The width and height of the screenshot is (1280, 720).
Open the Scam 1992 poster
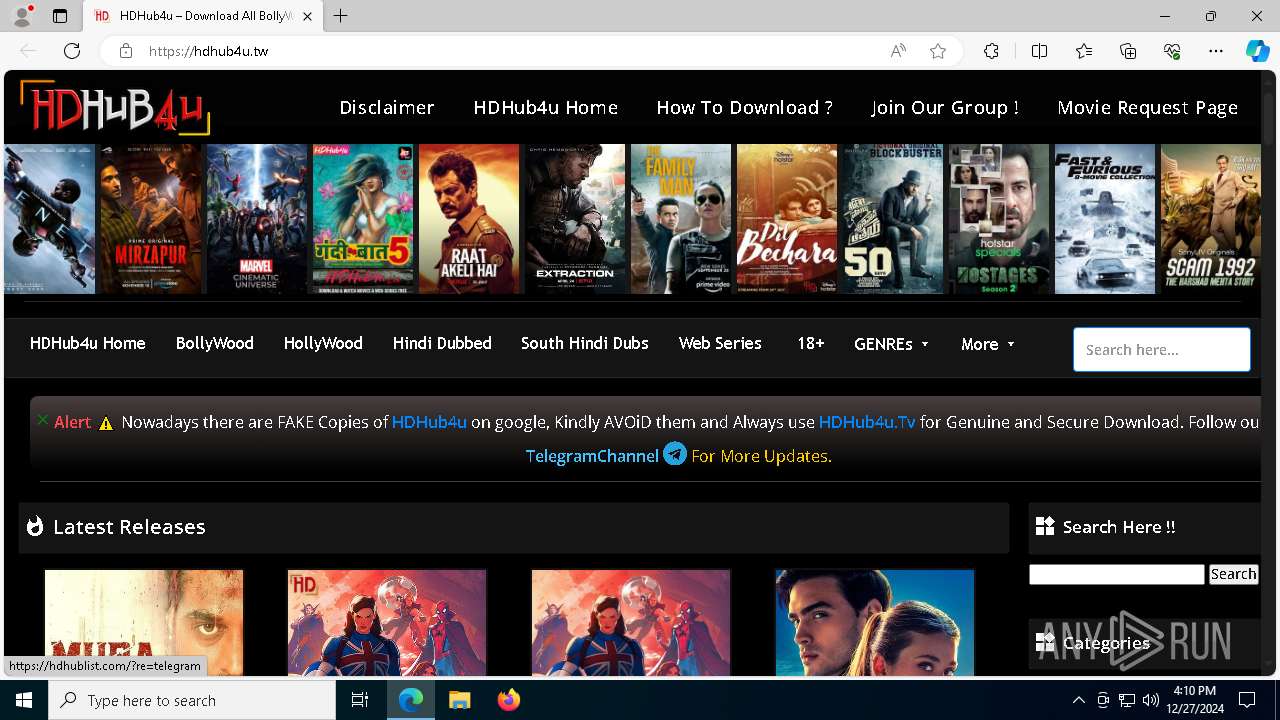(x=1211, y=219)
